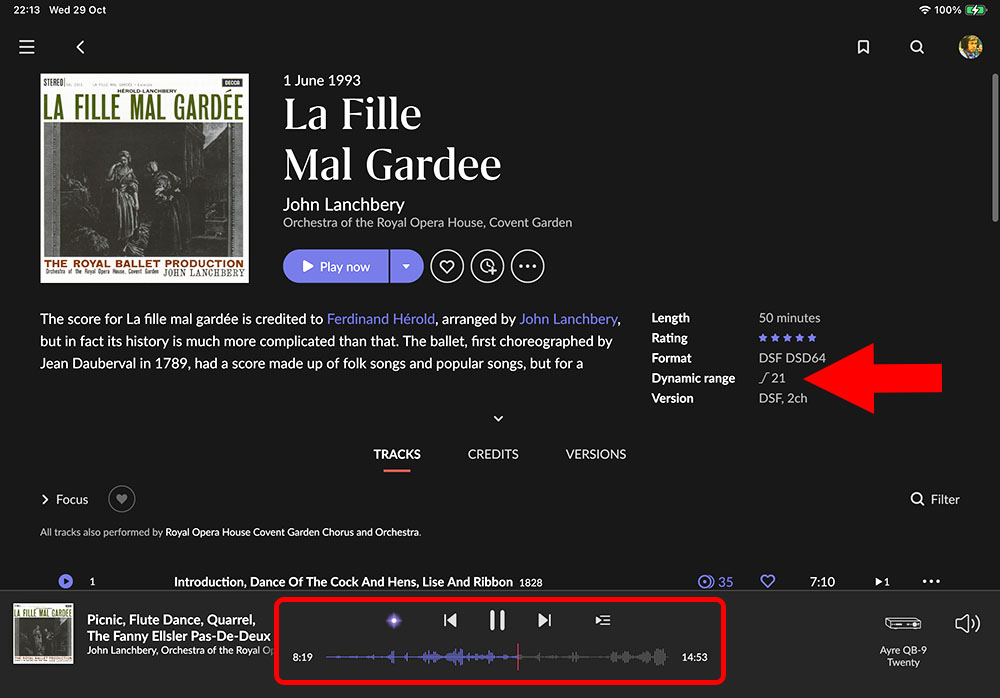This screenshot has width=1000, height=698.
Task: Open the bookmarks icon
Action: pyautogui.click(x=864, y=47)
